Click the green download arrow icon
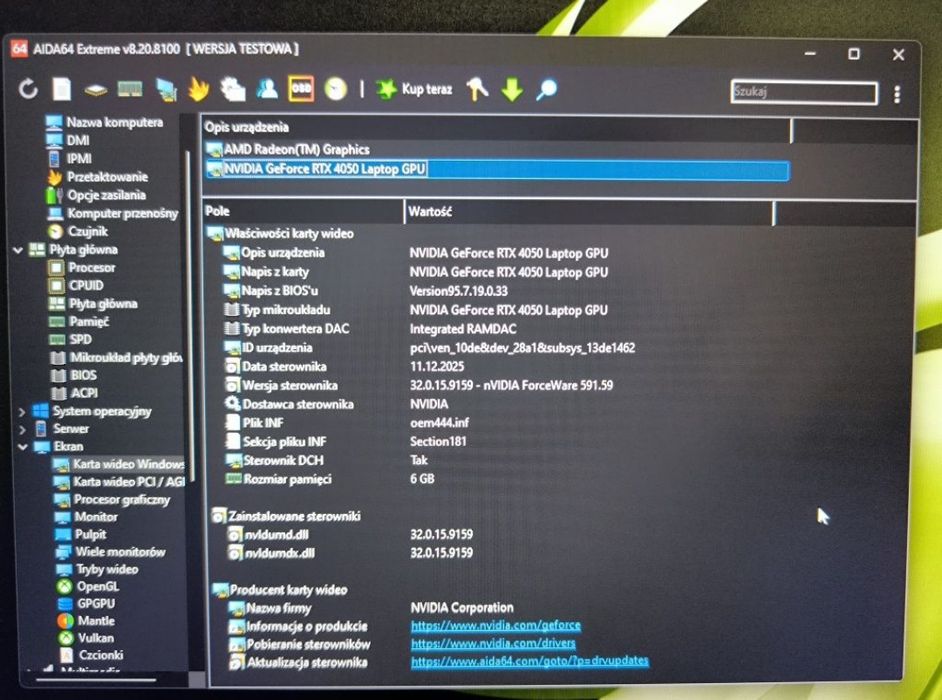 click(x=512, y=90)
